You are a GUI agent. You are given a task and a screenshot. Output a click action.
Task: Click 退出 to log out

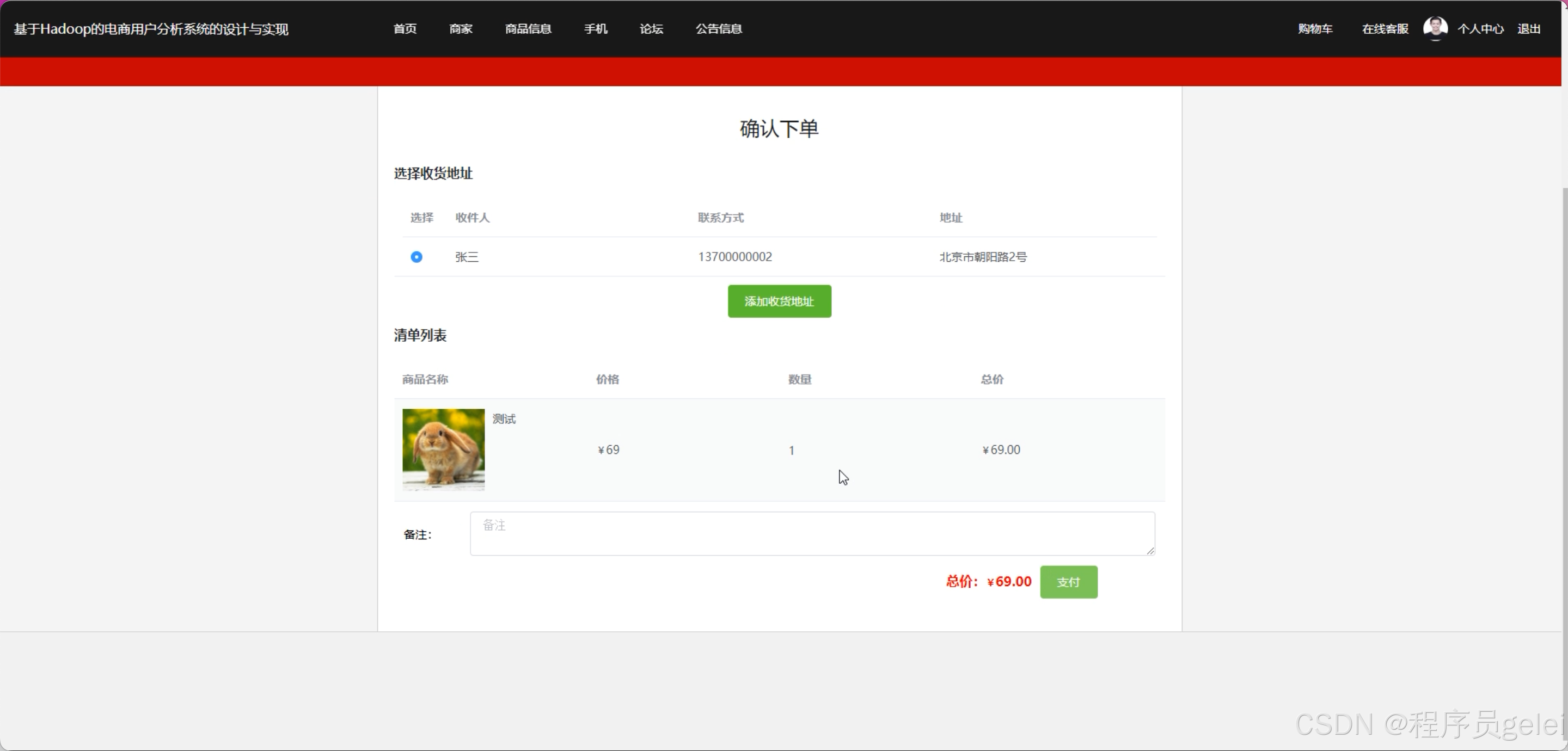1528,29
